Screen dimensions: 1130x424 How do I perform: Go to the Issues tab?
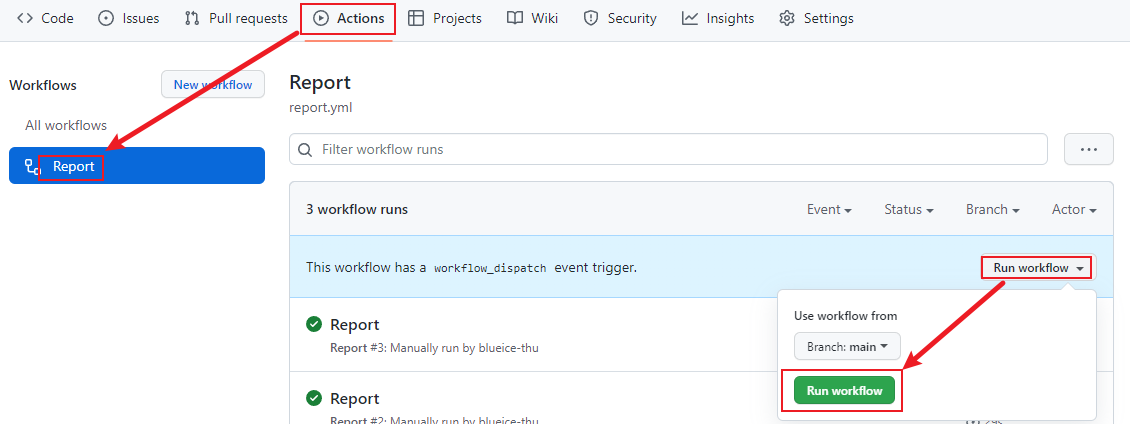[x=128, y=19]
